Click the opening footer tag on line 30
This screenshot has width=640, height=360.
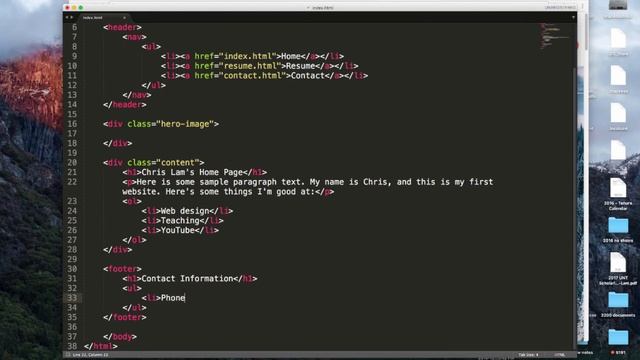[122, 269]
